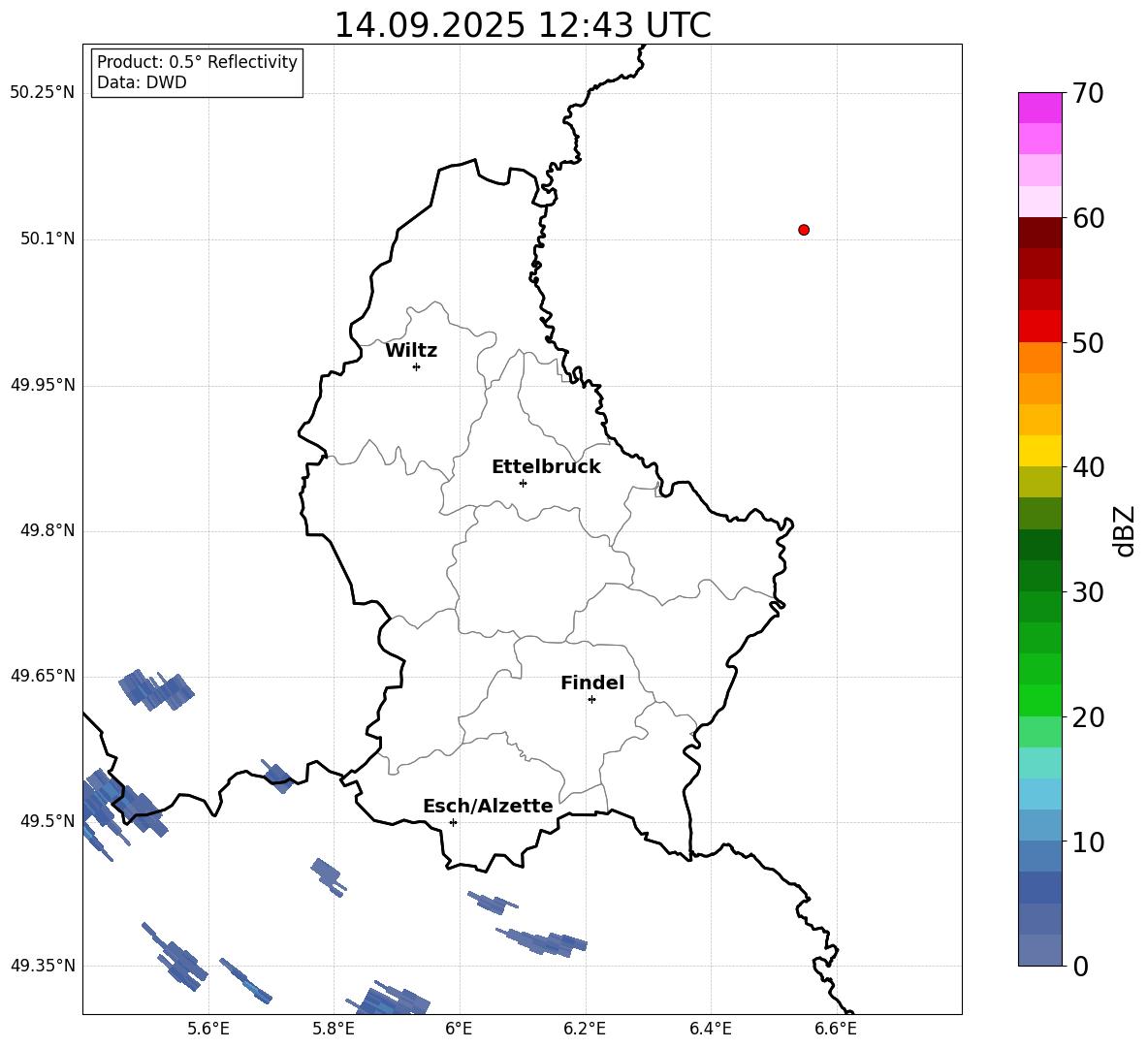Viewport: 1148px width, 1048px height.
Task: Click the 50.25°N latitude label
Action: [43, 93]
